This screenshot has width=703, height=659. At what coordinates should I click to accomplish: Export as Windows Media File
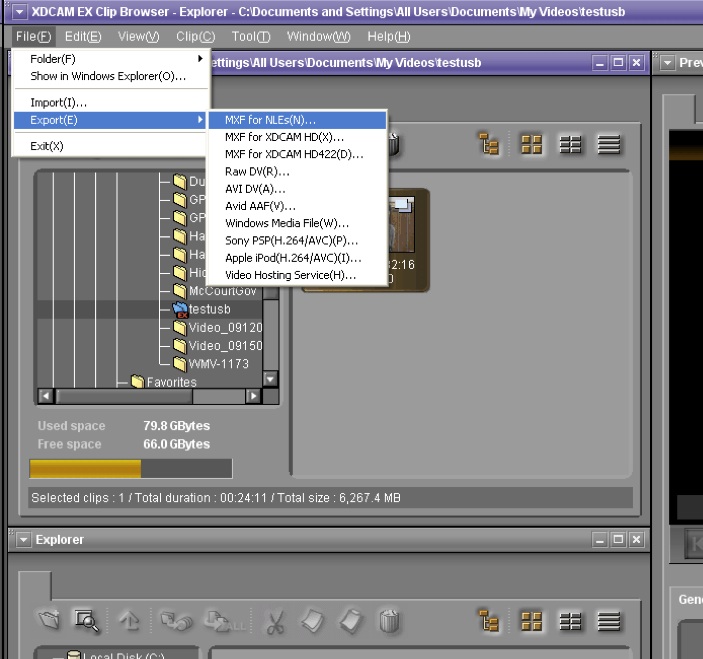click(297, 223)
